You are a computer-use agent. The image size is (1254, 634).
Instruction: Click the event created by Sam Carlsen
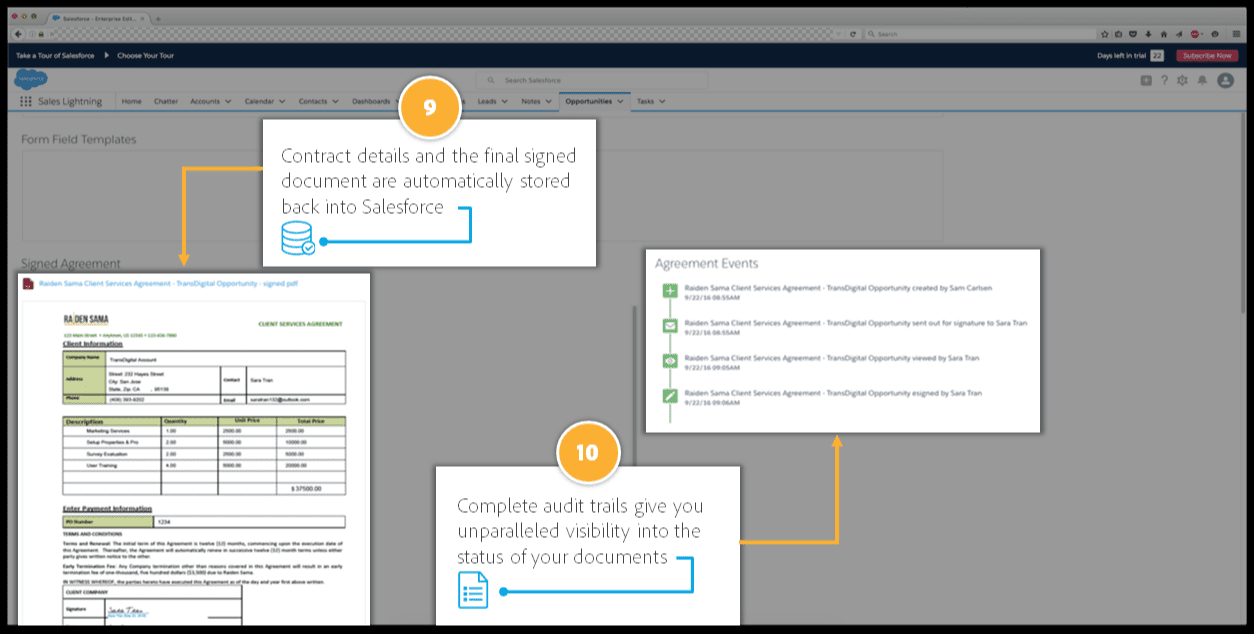point(838,288)
